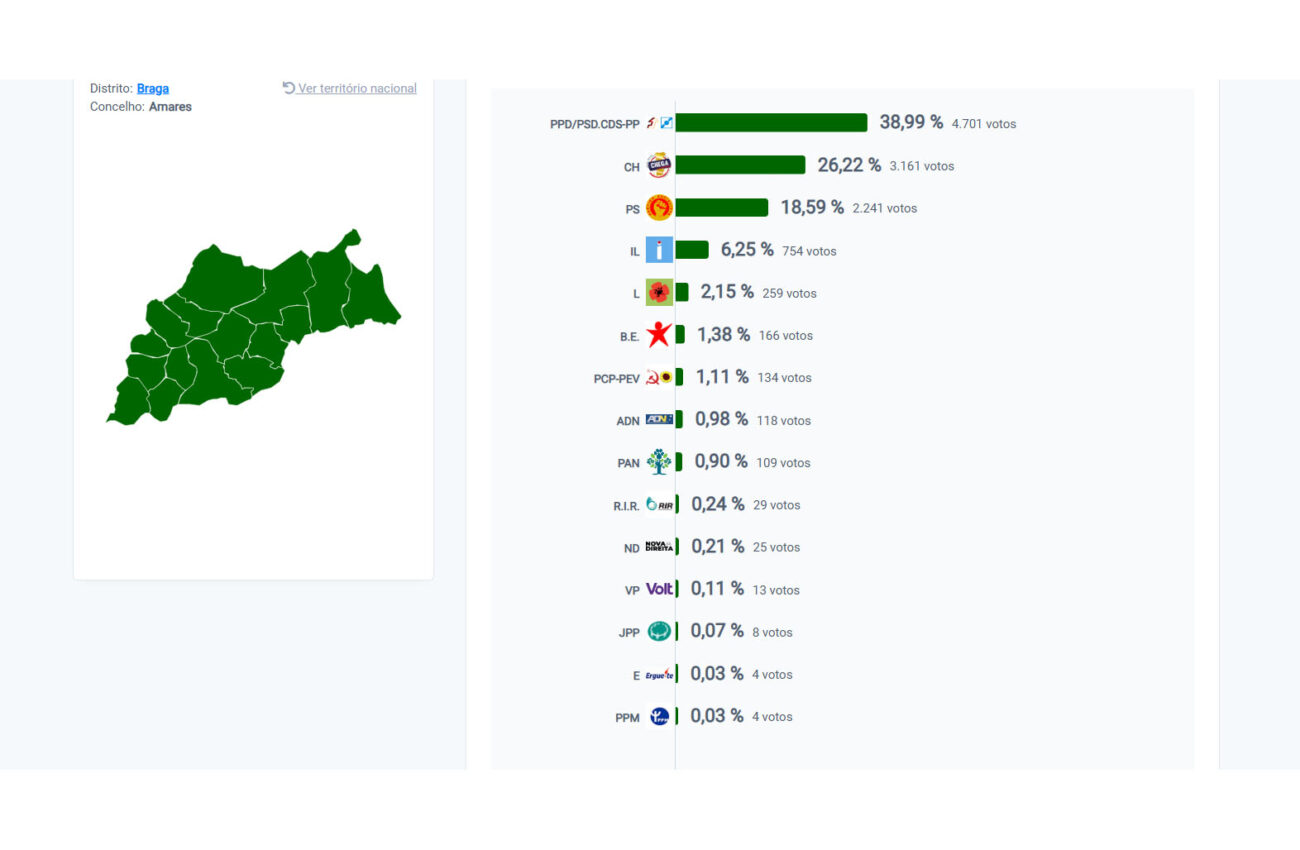This screenshot has height=850, width=1300.
Task: Select the Nova Direita logo
Action: click(659, 546)
